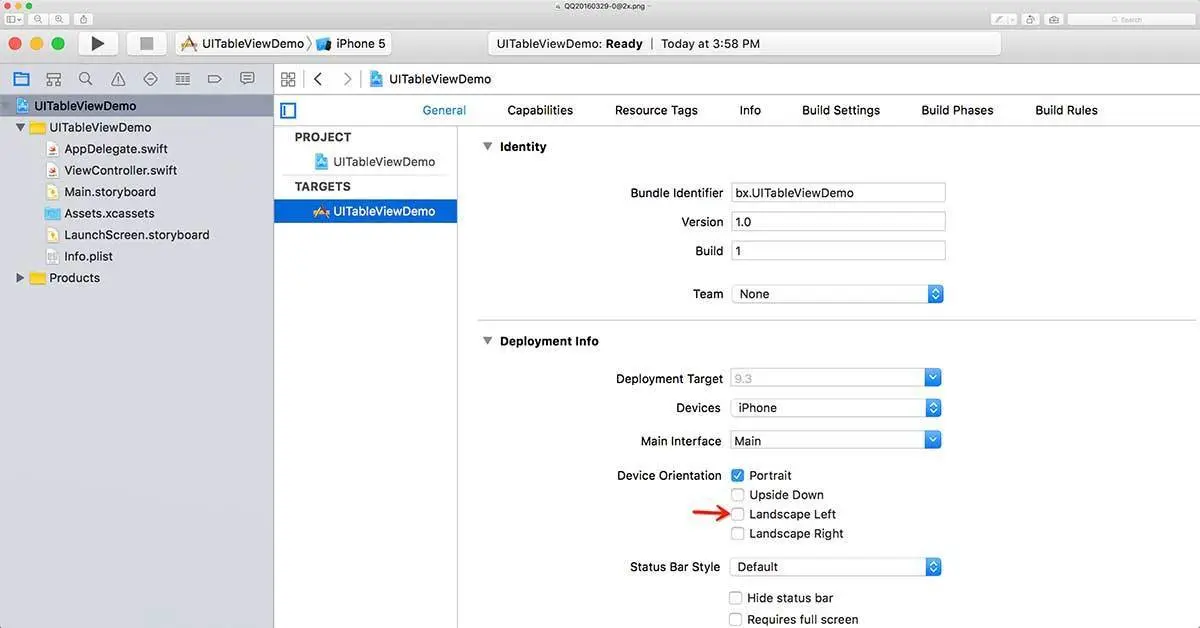
Task: Open the Build Settings tab
Action: [841, 110]
